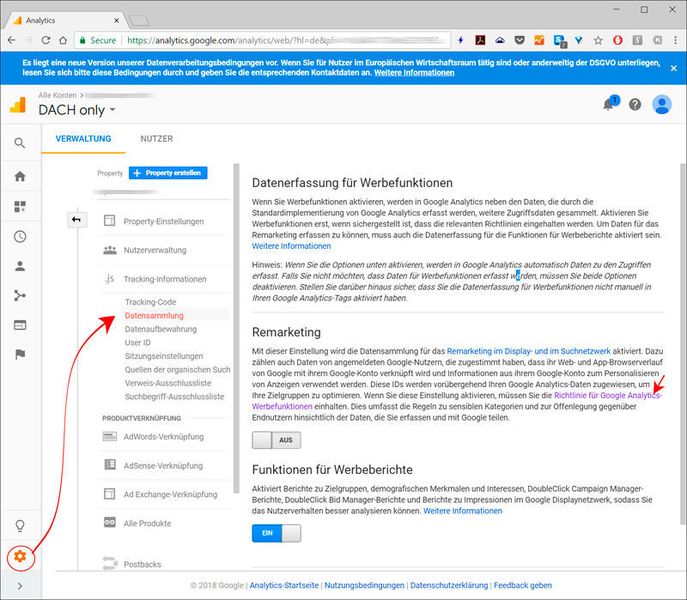687x600 pixels.
Task: Click the Opera extension icon
Action: (x=617, y=40)
